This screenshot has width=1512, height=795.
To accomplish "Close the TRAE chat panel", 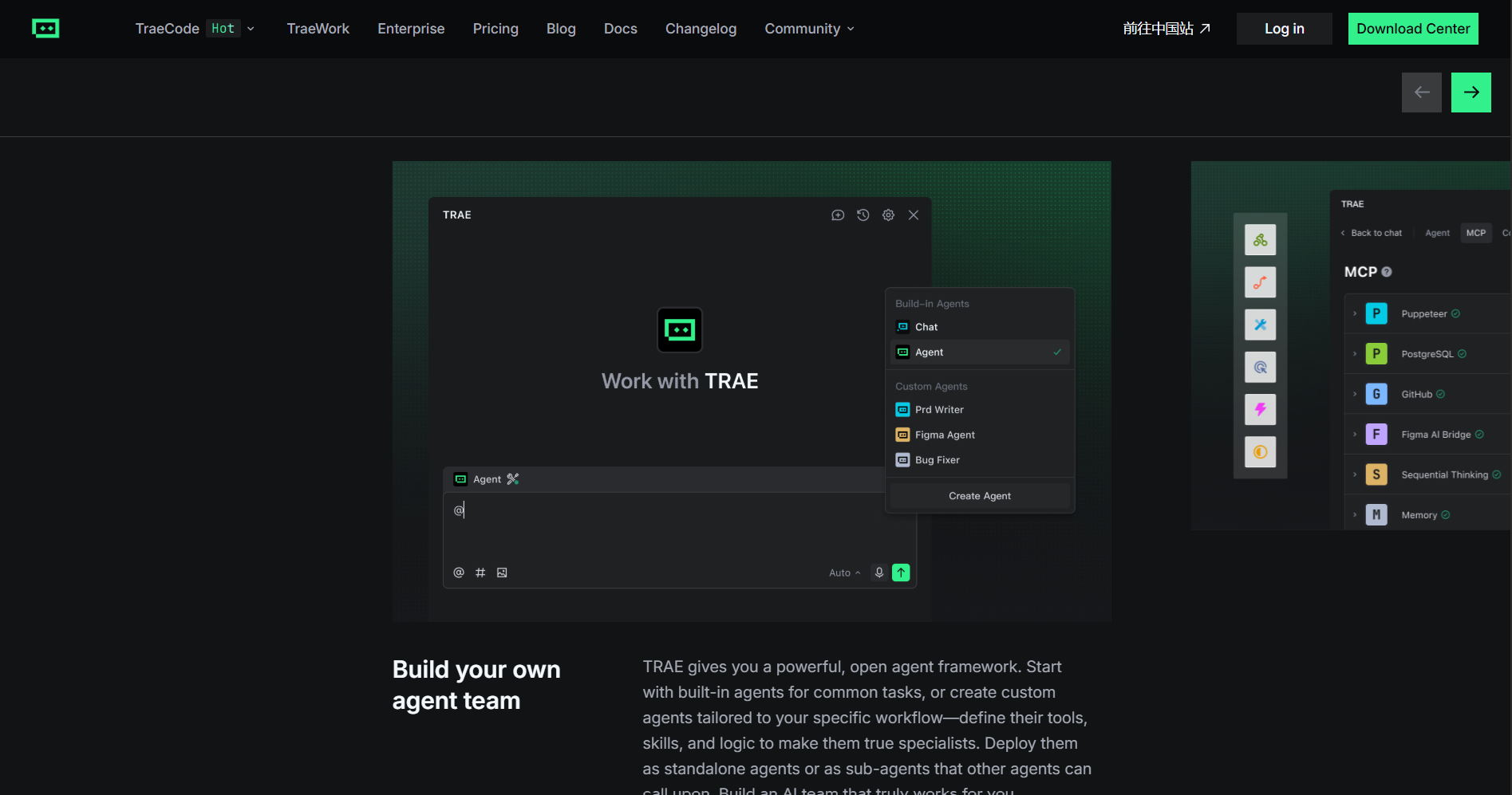I will point(914,215).
